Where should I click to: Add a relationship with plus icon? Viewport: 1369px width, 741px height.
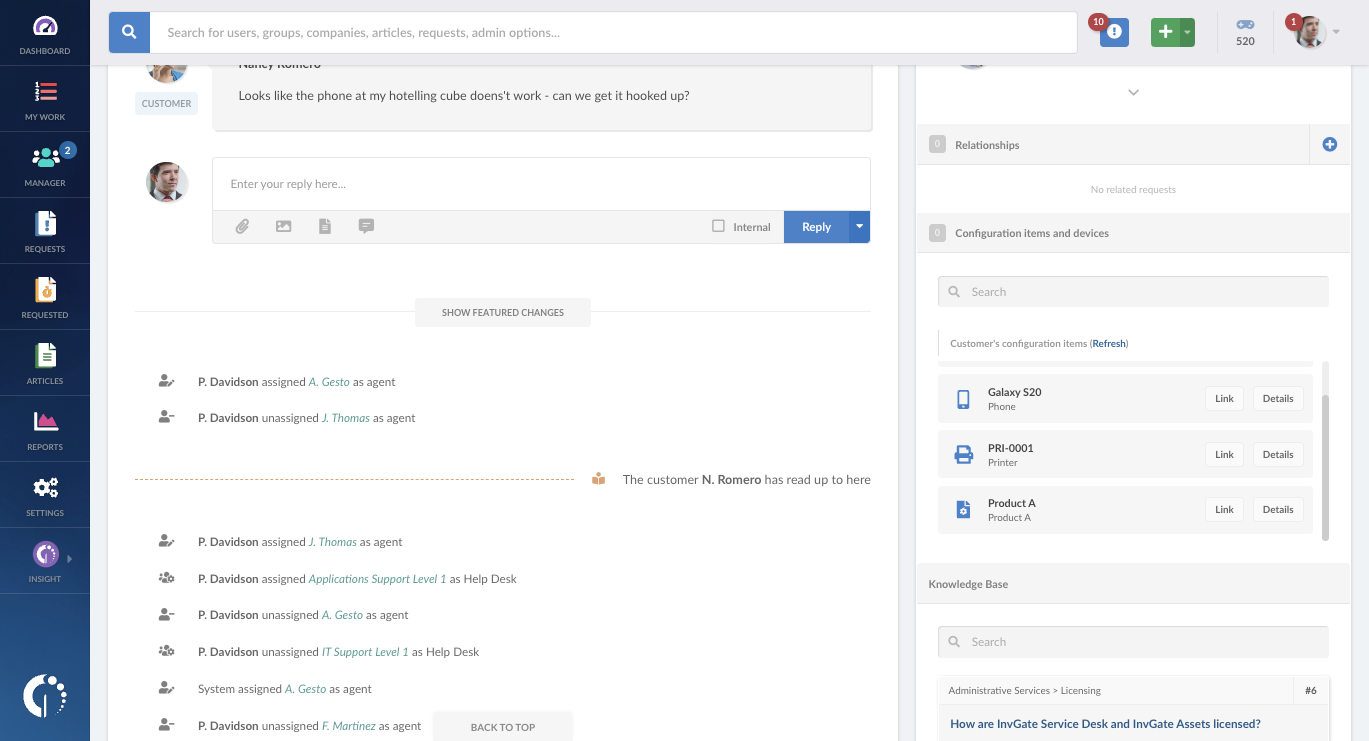[x=1330, y=144]
